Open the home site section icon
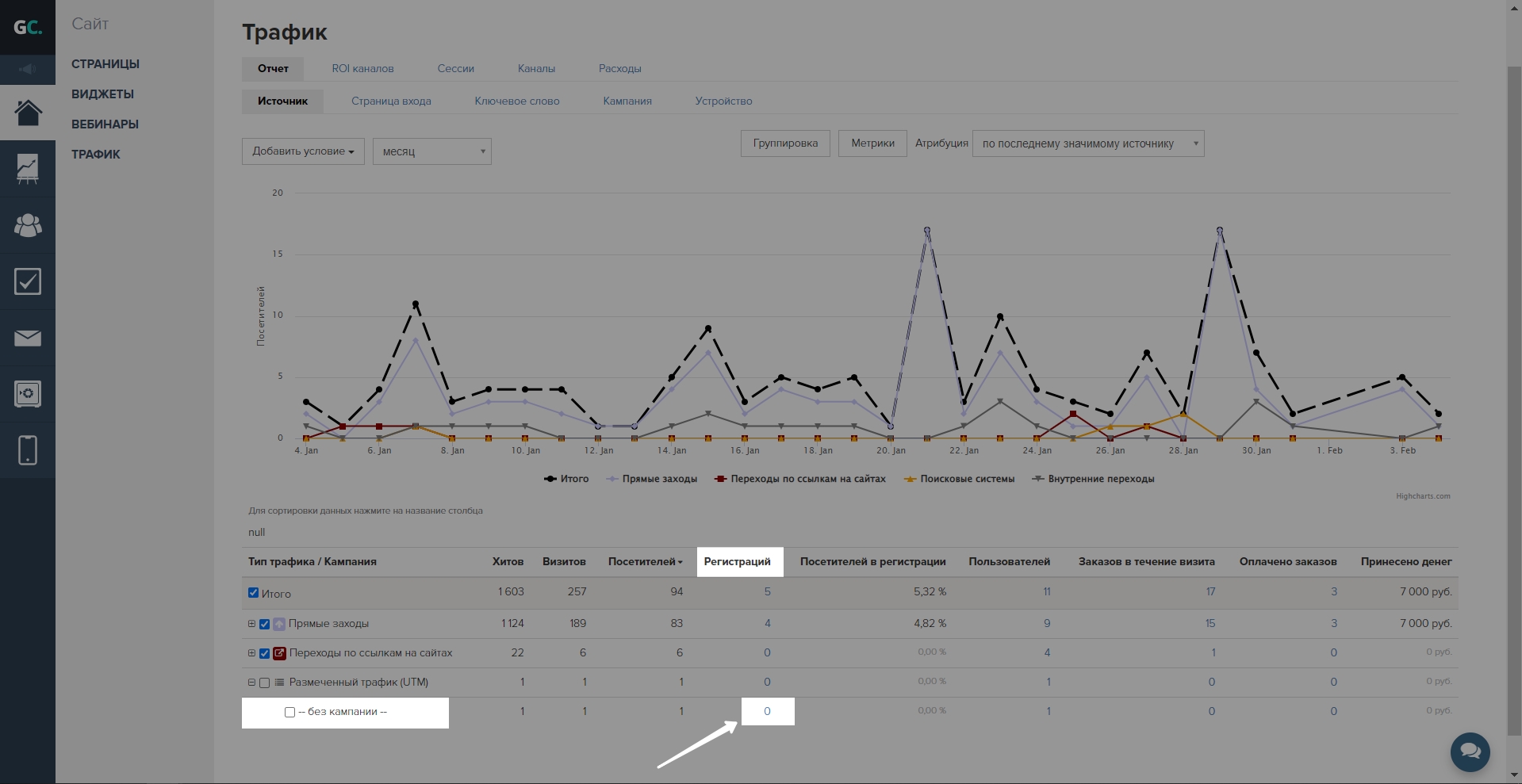The image size is (1522, 784). [28, 113]
